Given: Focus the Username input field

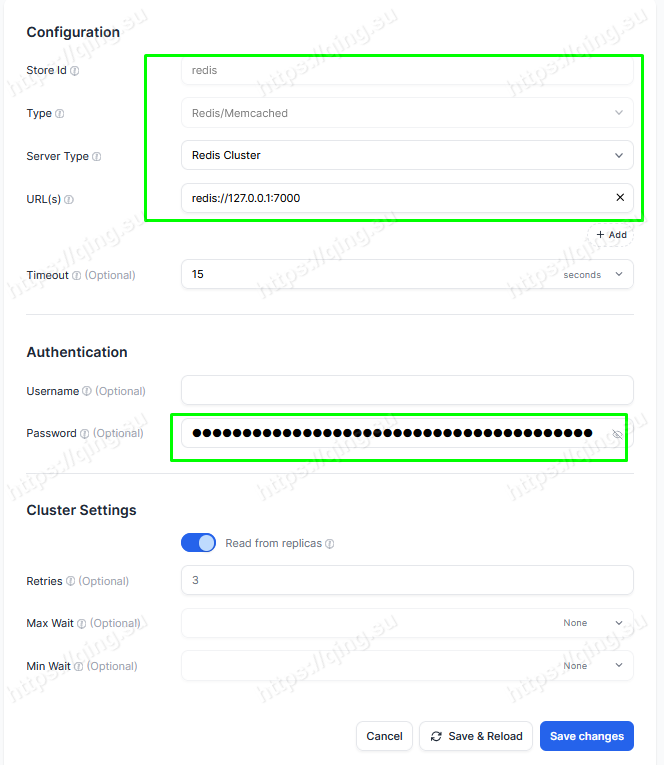Looking at the screenshot, I should click(407, 390).
